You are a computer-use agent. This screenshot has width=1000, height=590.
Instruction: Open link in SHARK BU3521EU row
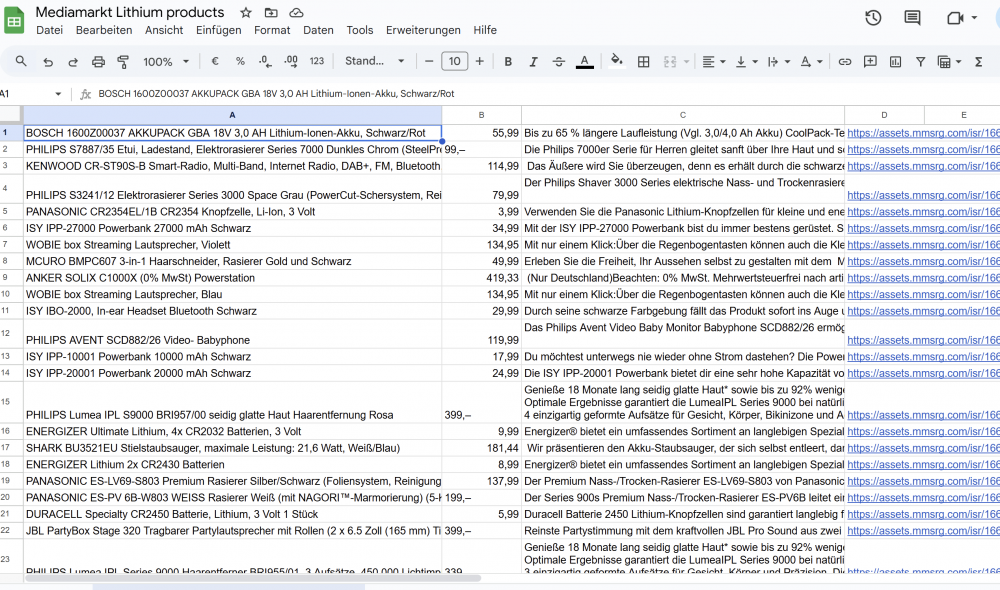(923, 448)
